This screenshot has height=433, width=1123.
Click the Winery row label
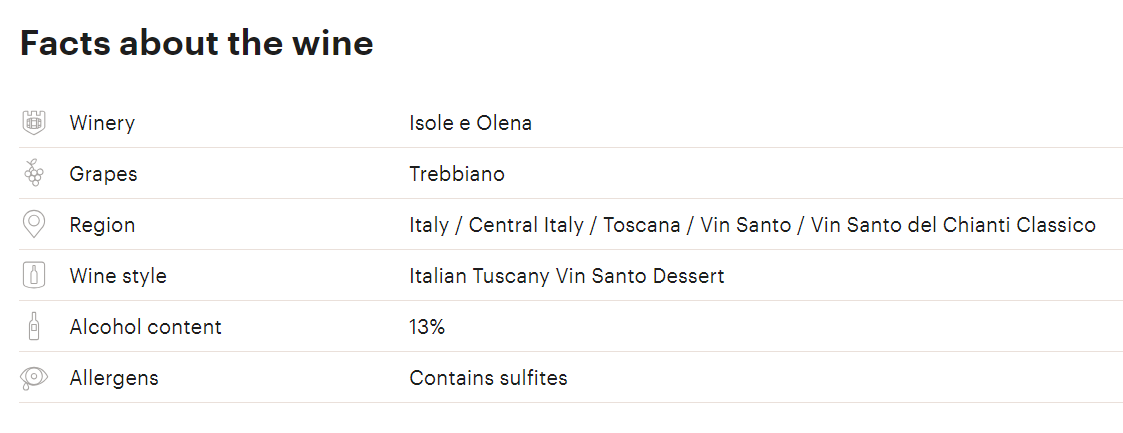(102, 123)
